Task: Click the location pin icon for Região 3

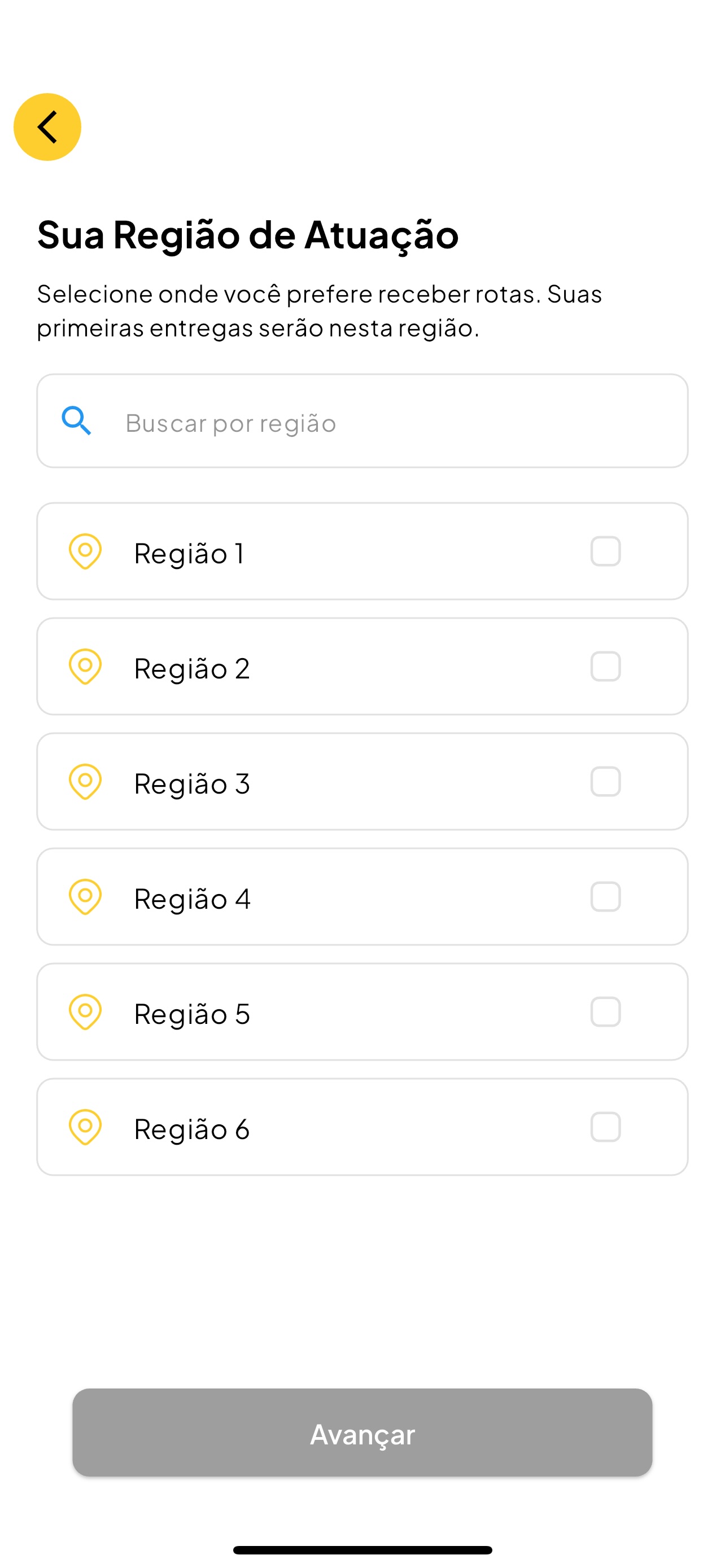Action: pyautogui.click(x=85, y=782)
